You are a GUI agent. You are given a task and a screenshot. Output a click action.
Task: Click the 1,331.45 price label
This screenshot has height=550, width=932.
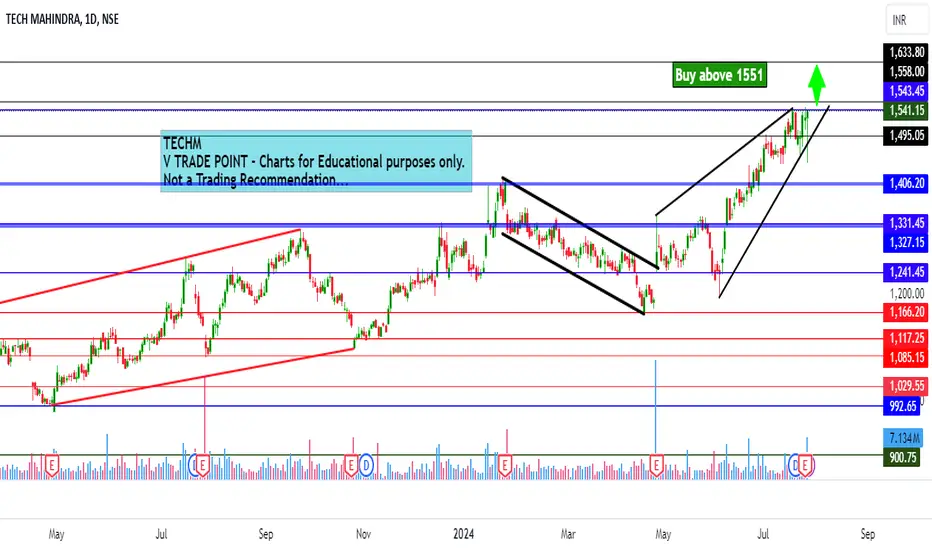(906, 223)
